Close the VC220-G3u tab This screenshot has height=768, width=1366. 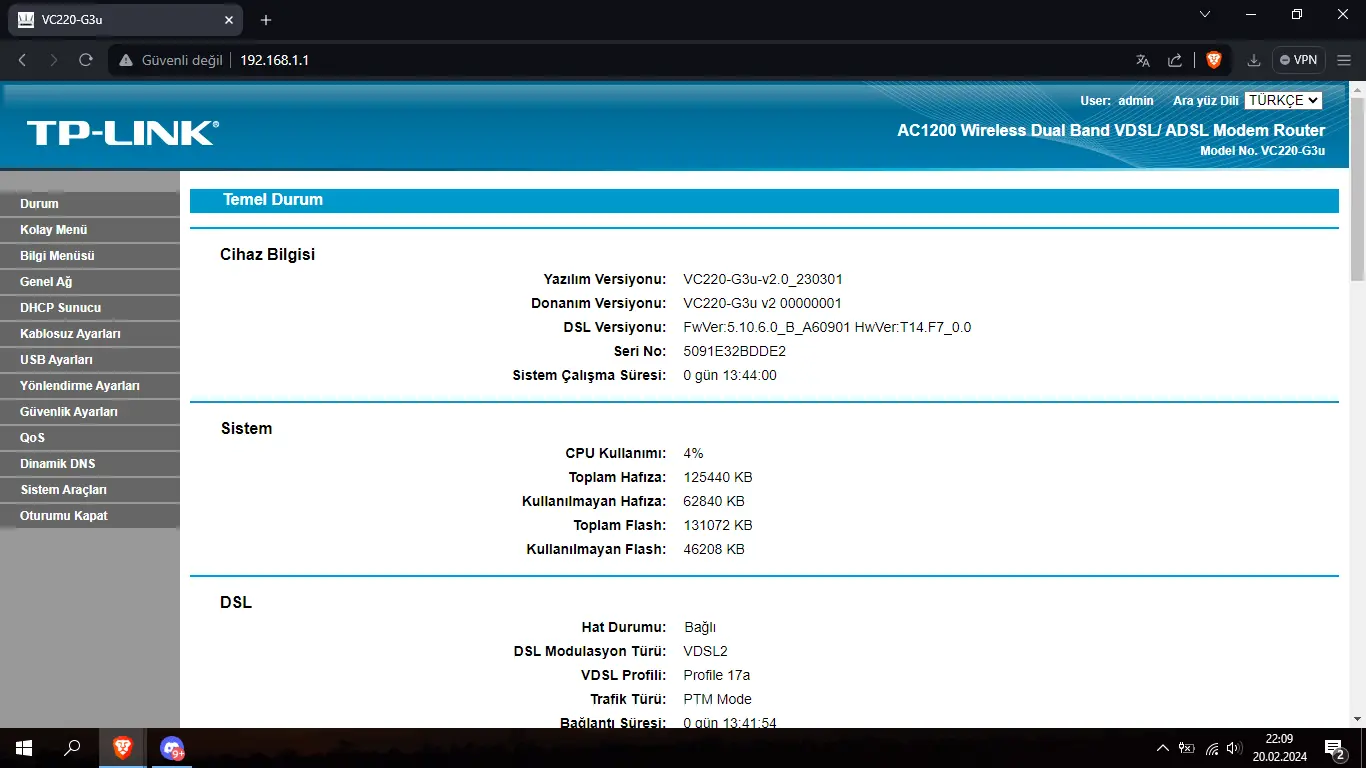pyautogui.click(x=230, y=20)
